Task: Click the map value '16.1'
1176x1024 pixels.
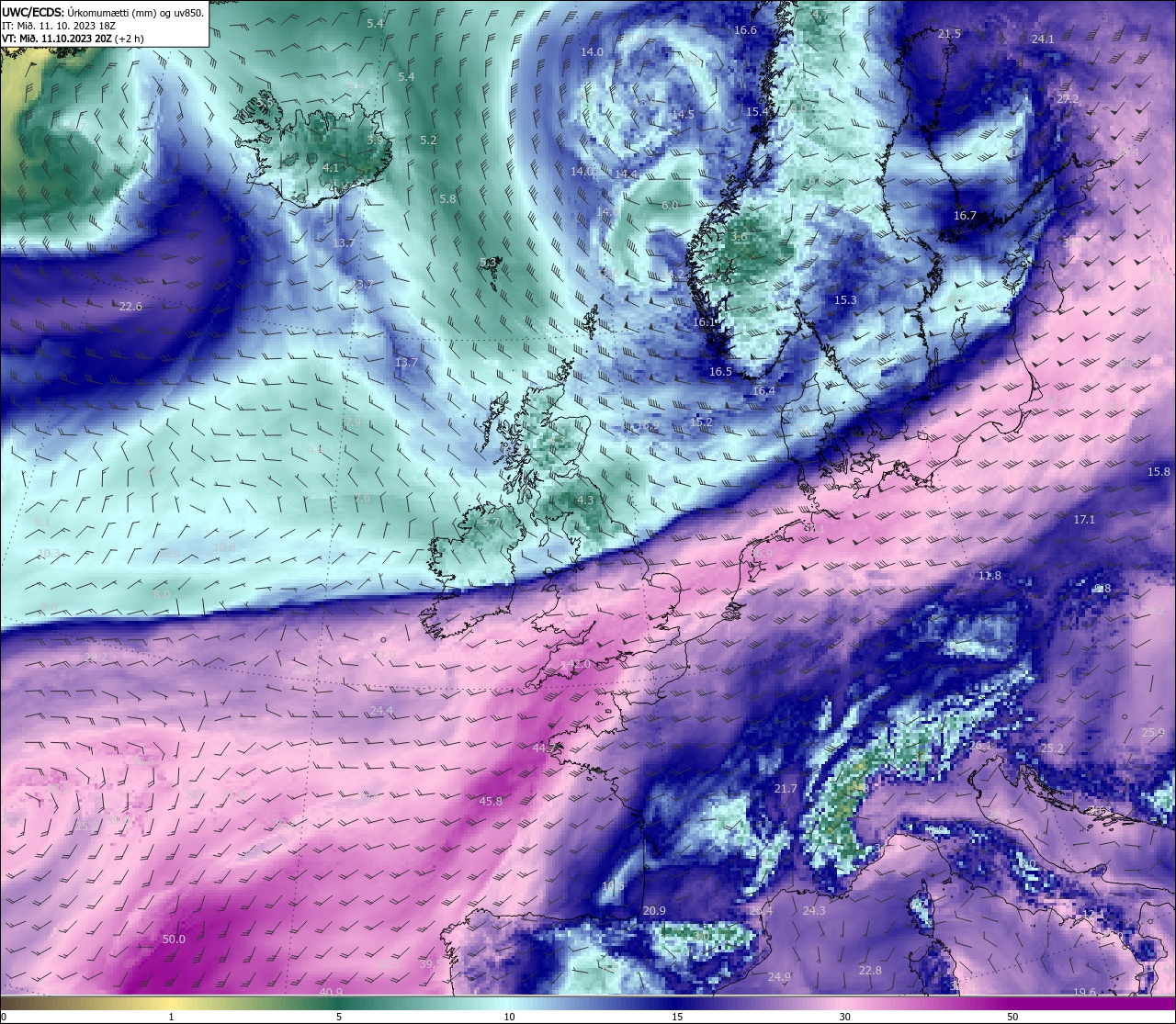Action: pyautogui.click(x=705, y=322)
